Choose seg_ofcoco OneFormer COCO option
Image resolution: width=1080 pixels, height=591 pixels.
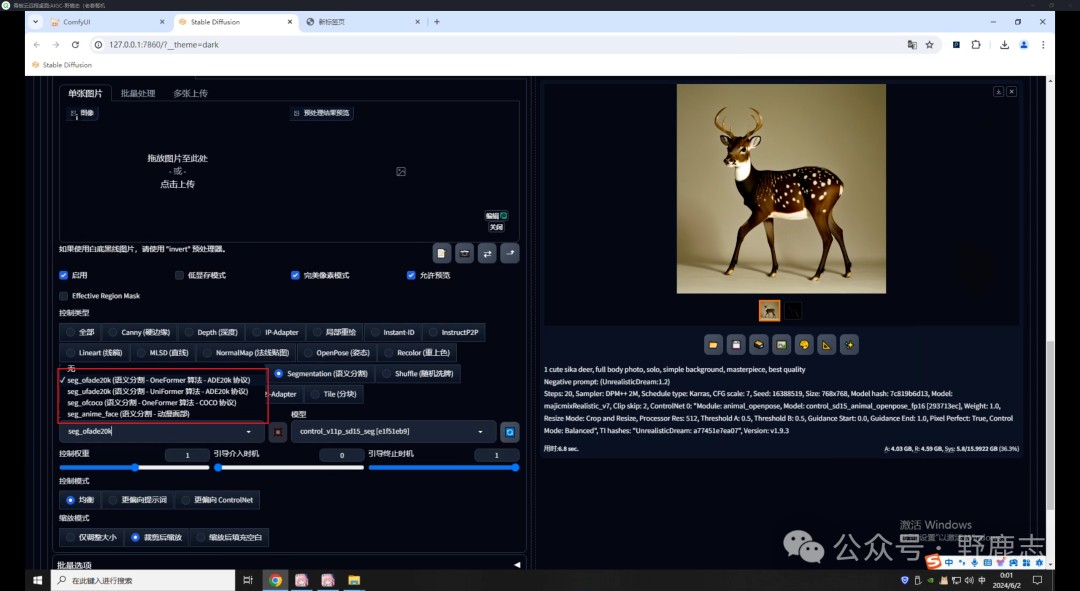click(152, 402)
